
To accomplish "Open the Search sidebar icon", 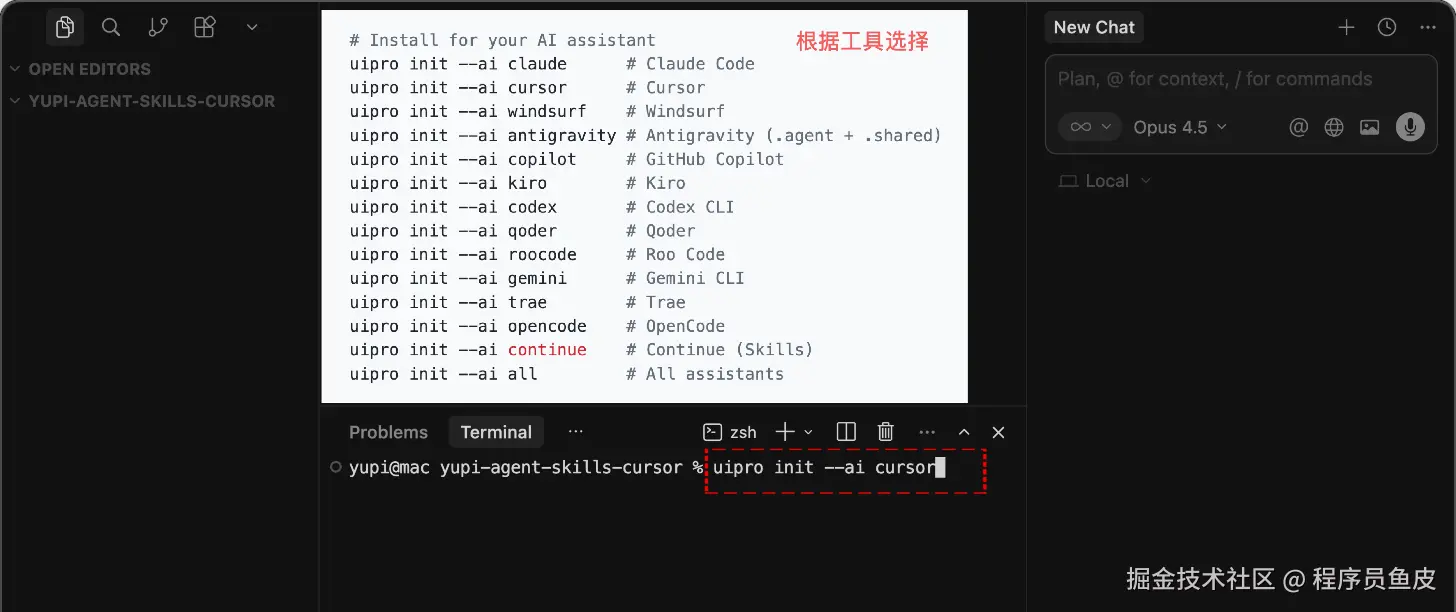I will 111,27.
